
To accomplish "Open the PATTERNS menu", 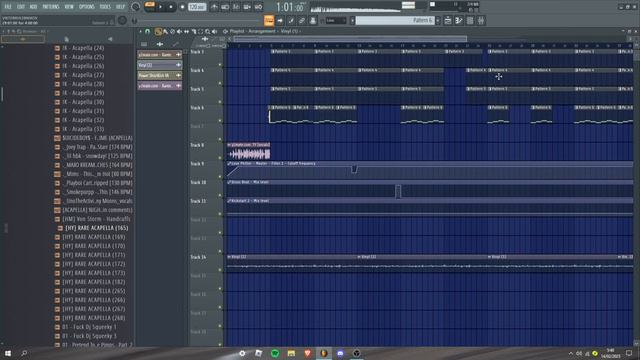I will [51, 7].
